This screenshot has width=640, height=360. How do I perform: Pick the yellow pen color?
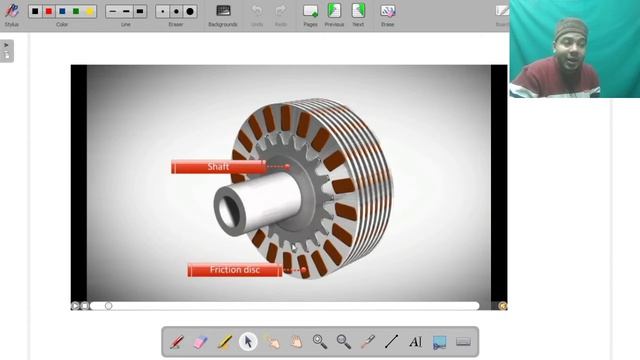(90, 11)
